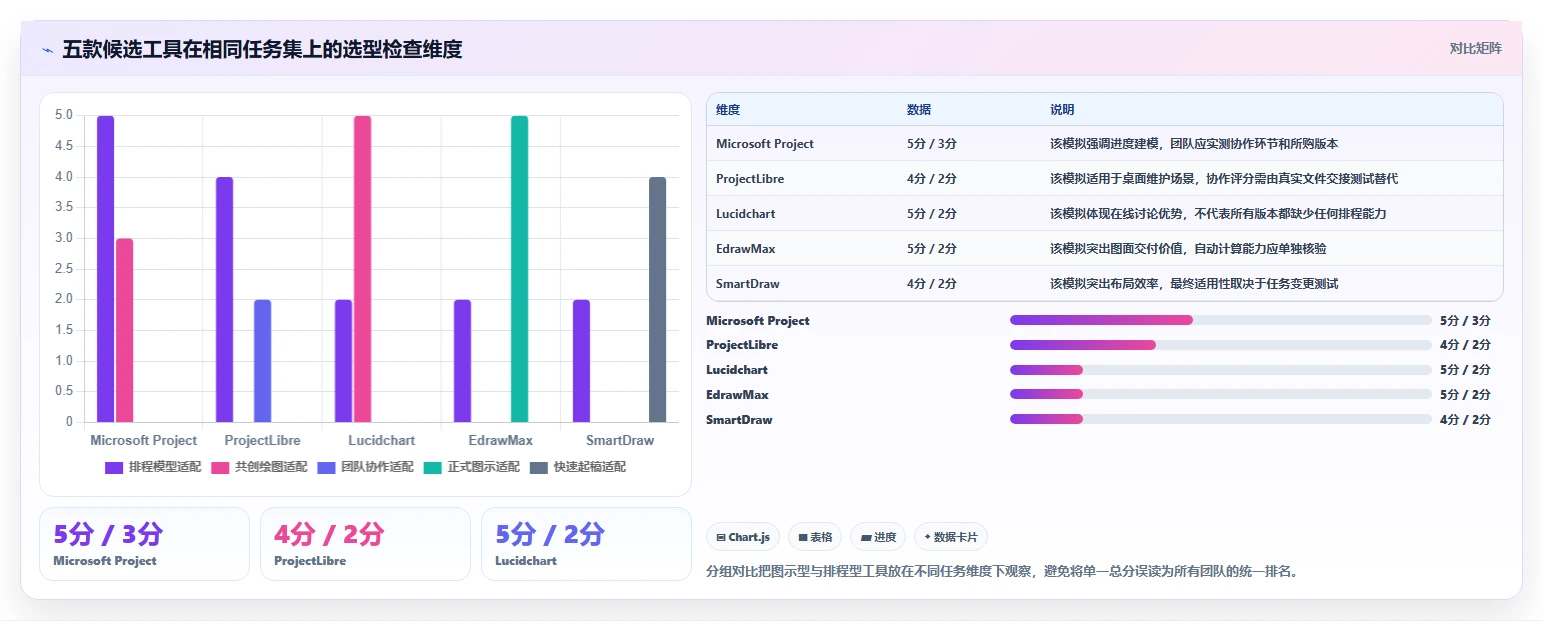Click 5分 / 3分 in the Microsoft Project table row

point(932,144)
